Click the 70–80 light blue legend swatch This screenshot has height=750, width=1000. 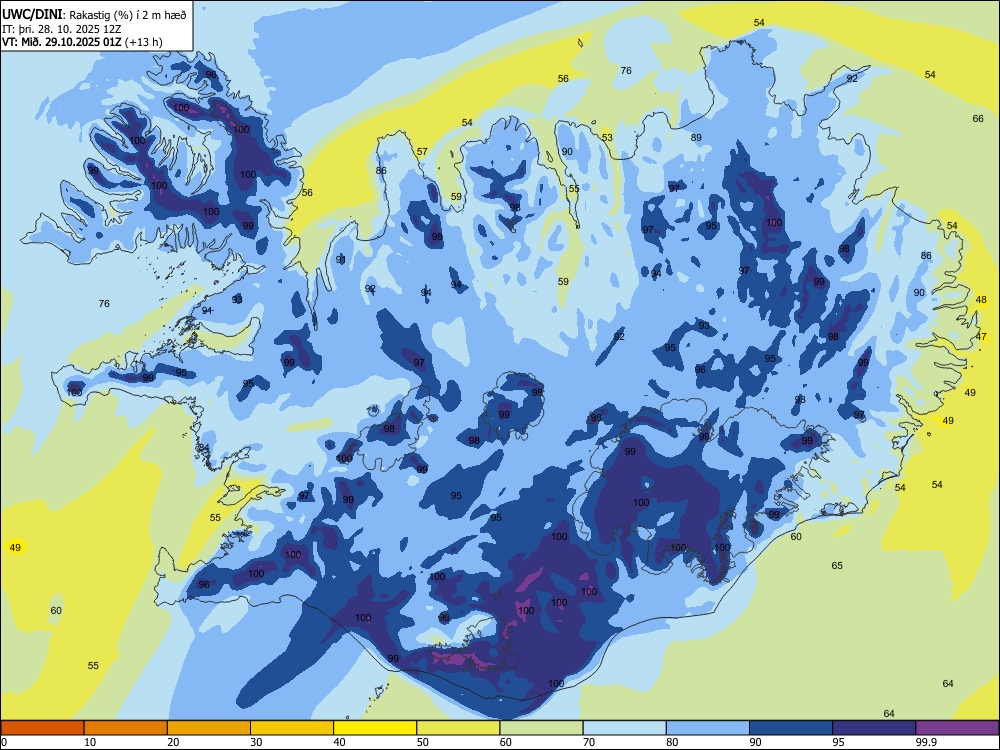coord(624,728)
